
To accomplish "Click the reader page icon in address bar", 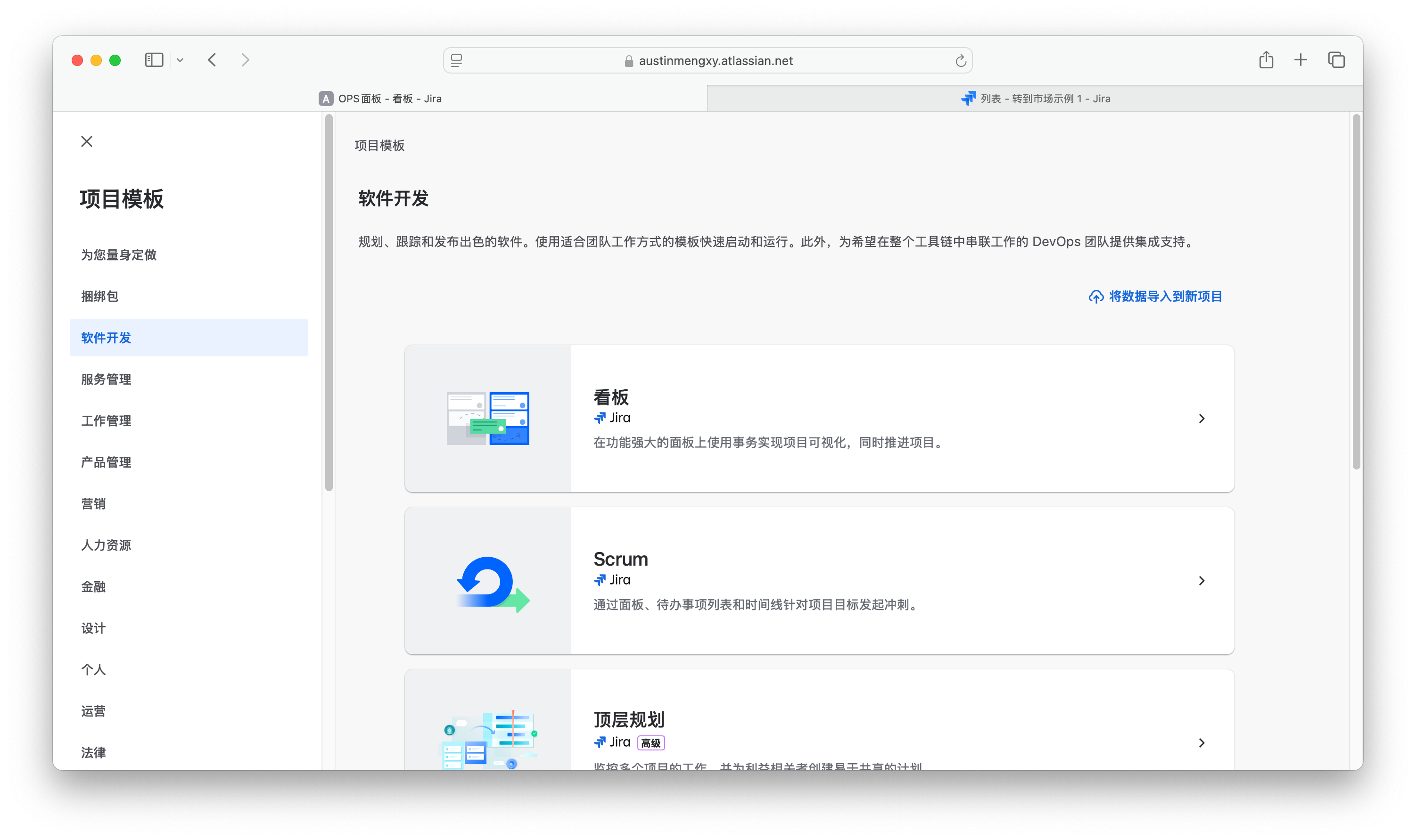I will point(457,60).
